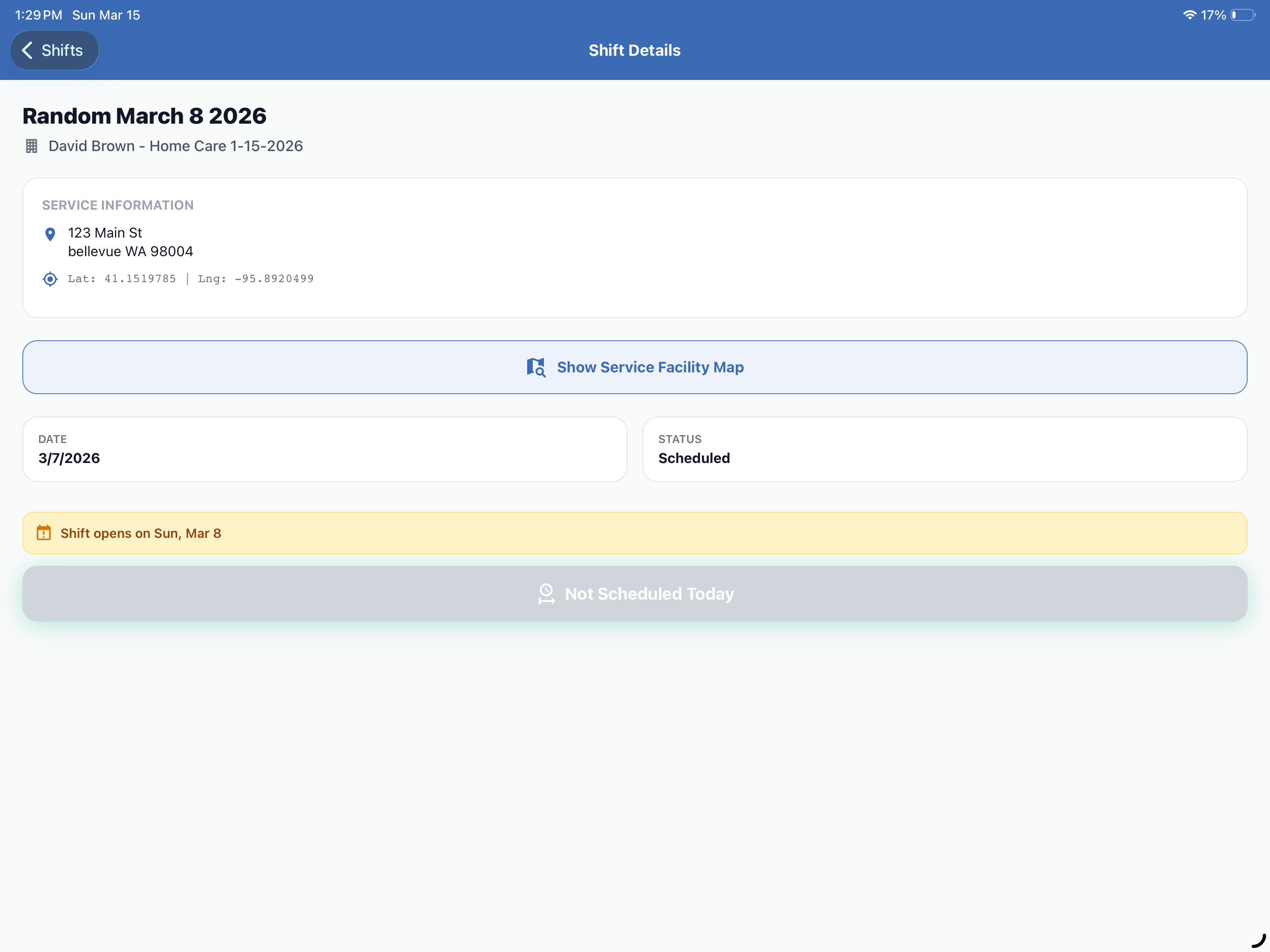Tap the Wi-Fi status icon
The height and width of the screenshot is (952, 1270).
(1190, 15)
